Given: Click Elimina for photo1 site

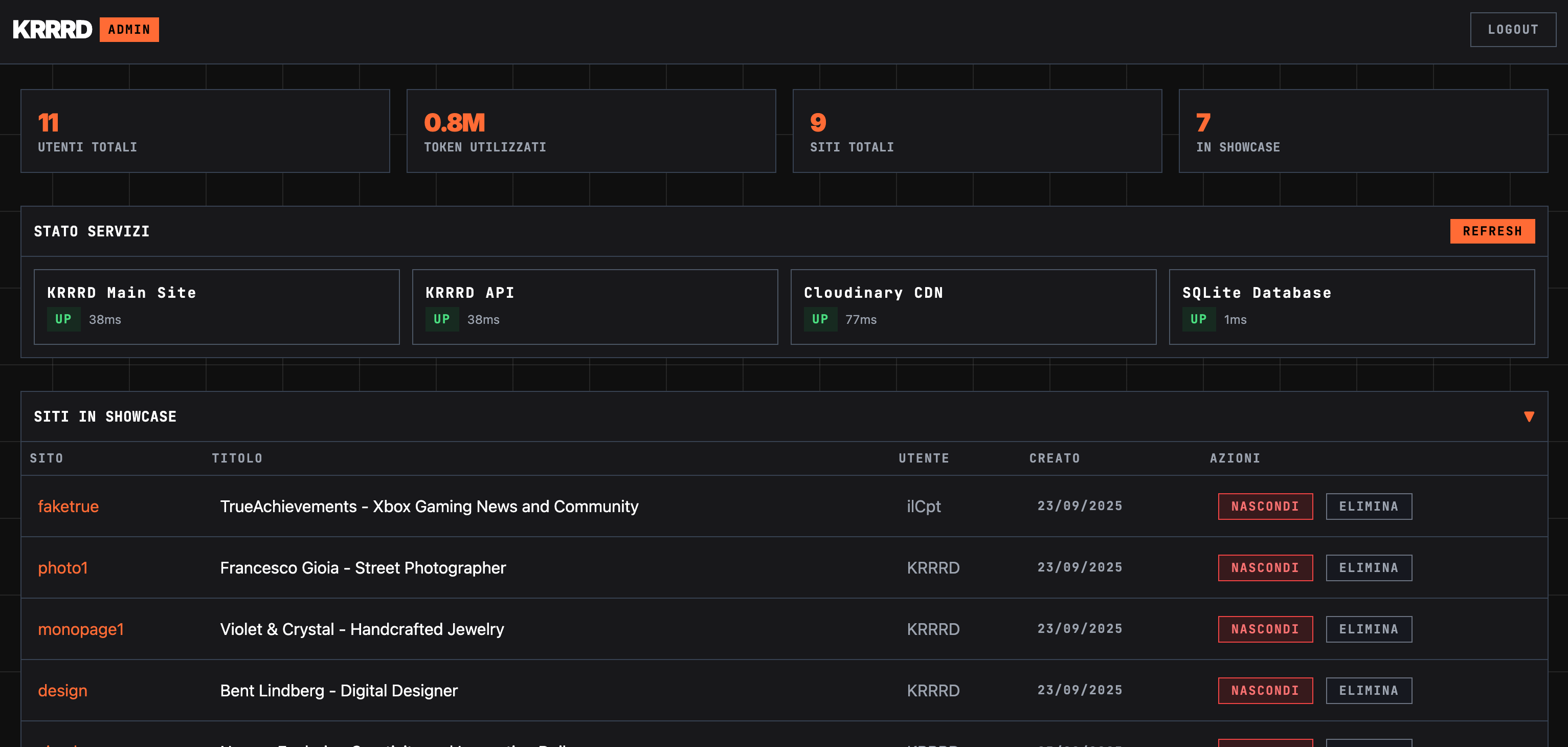Looking at the screenshot, I should [x=1369, y=568].
